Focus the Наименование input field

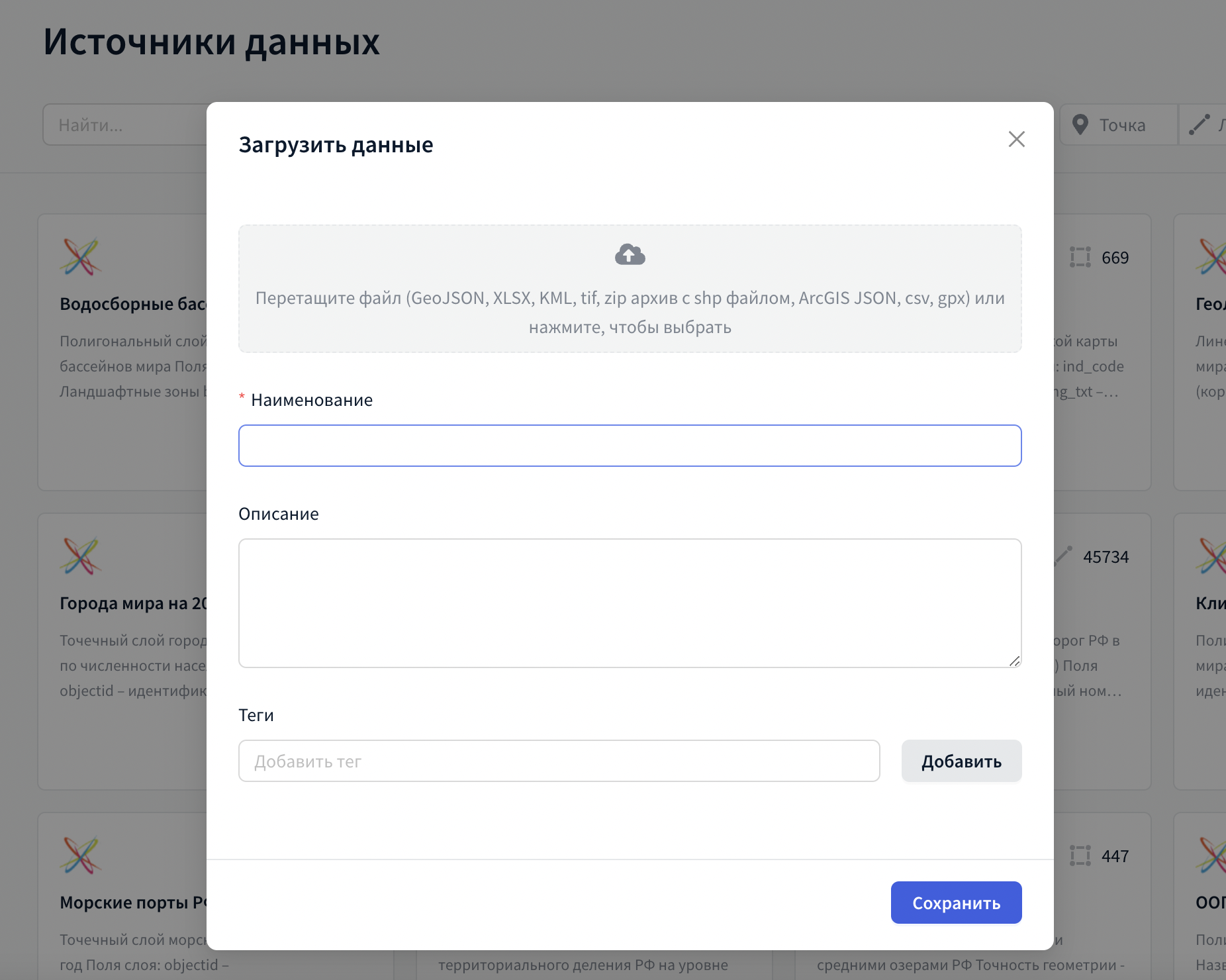click(x=630, y=446)
